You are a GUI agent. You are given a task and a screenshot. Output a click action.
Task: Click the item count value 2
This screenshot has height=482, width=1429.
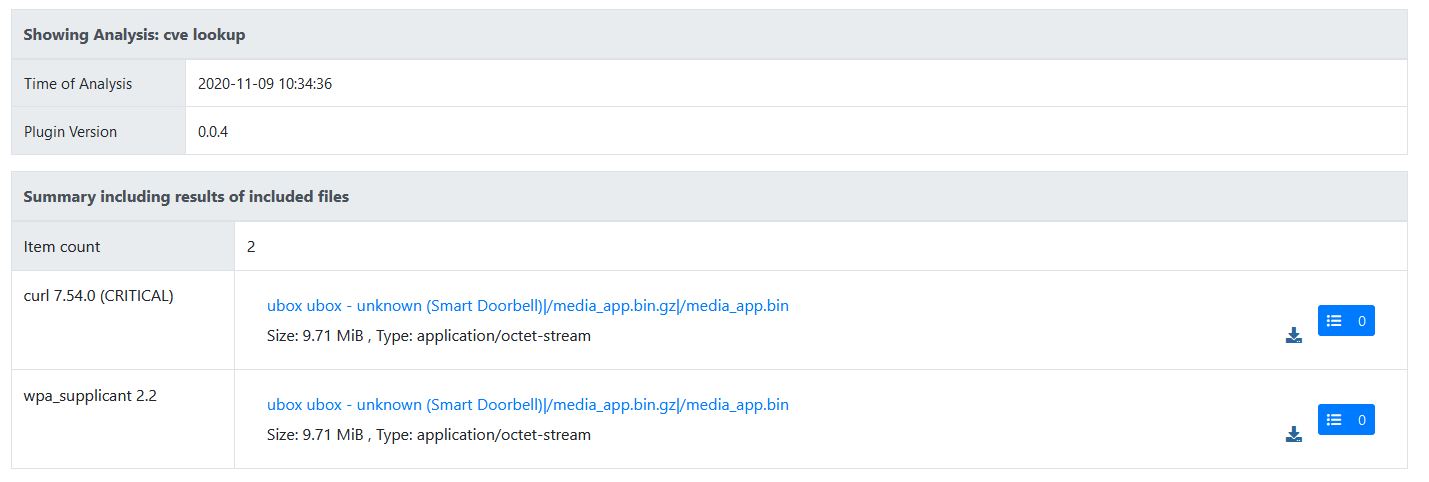coord(251,246)
